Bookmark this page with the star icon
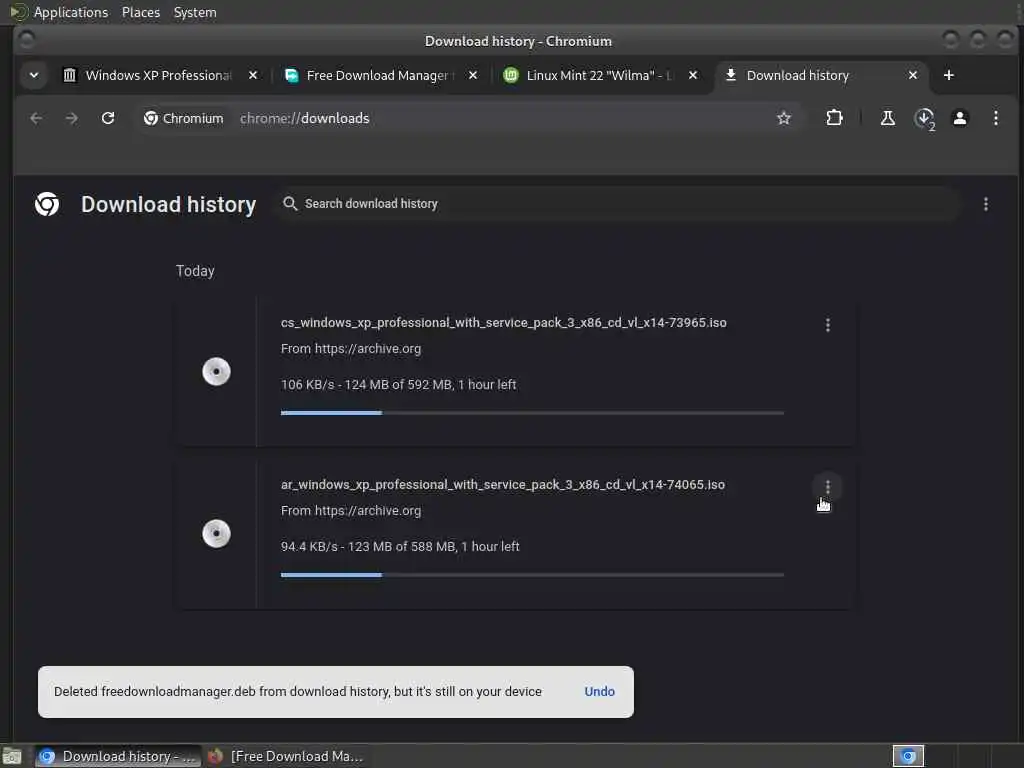 coord(784,118)
